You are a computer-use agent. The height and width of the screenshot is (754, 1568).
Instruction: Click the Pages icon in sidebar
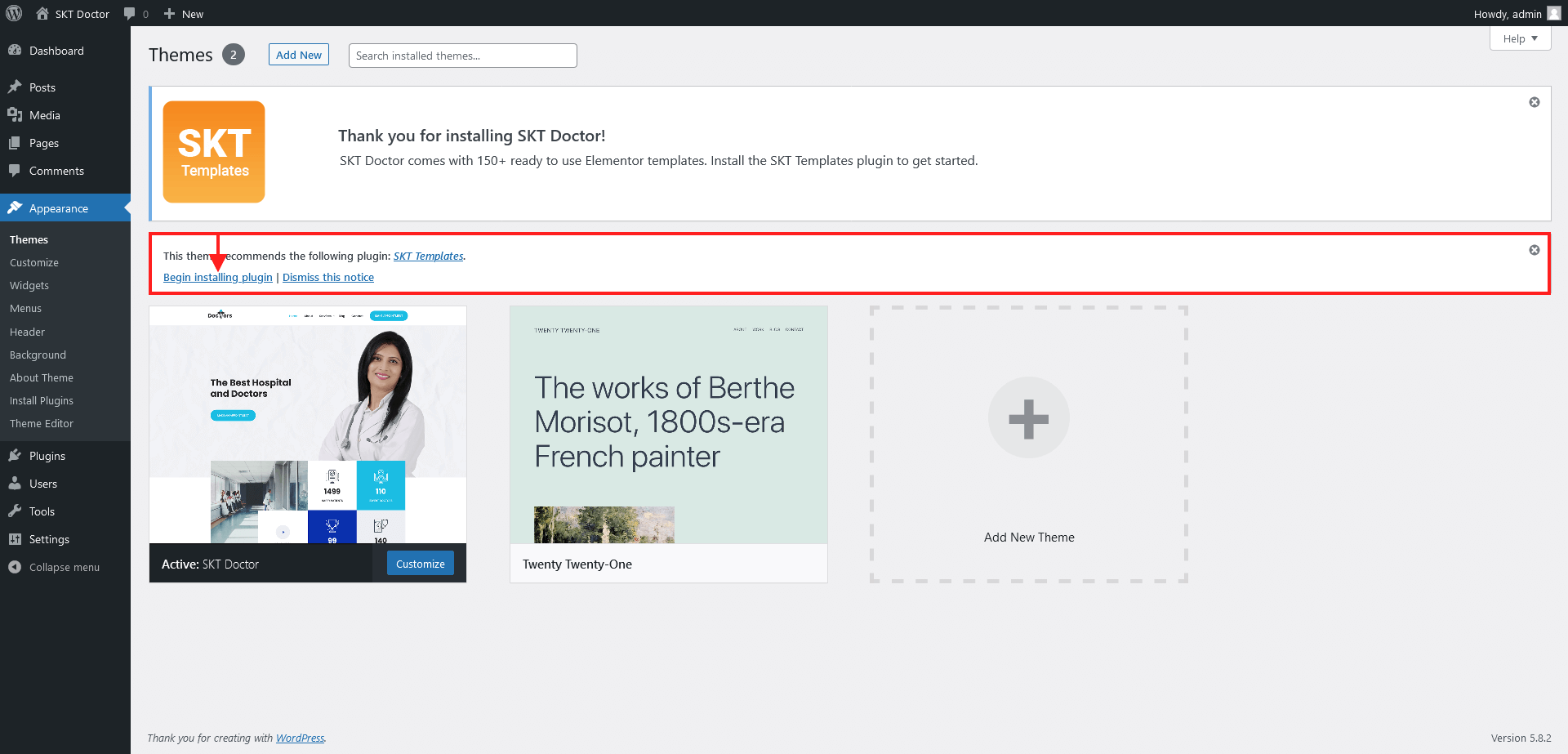(x=15, y=142)
